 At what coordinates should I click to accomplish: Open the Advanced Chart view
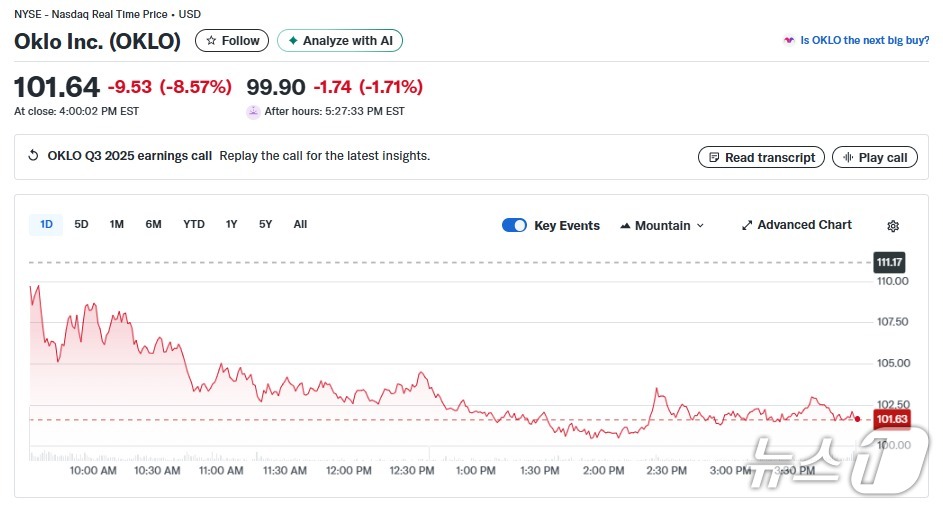[797, 225]
